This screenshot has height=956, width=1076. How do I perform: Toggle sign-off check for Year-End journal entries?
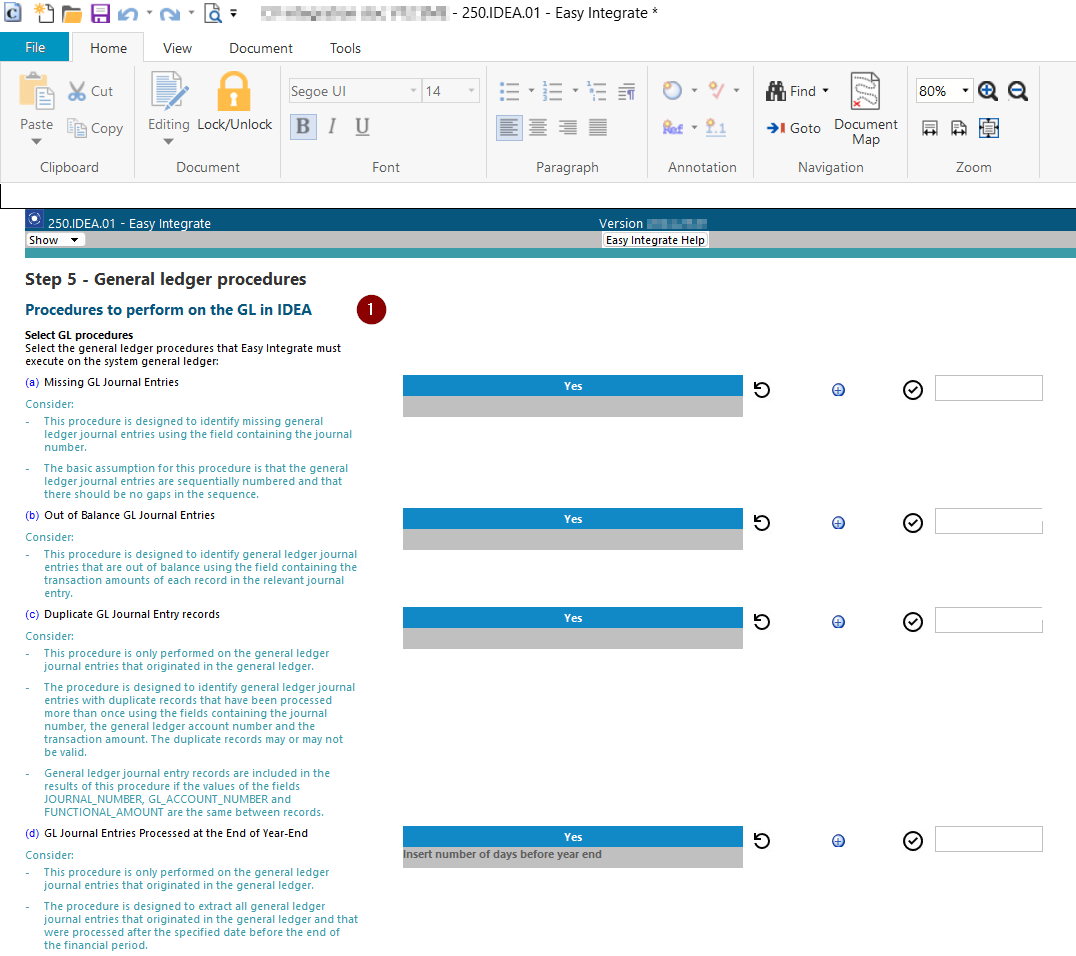click(x=912, y=840)
